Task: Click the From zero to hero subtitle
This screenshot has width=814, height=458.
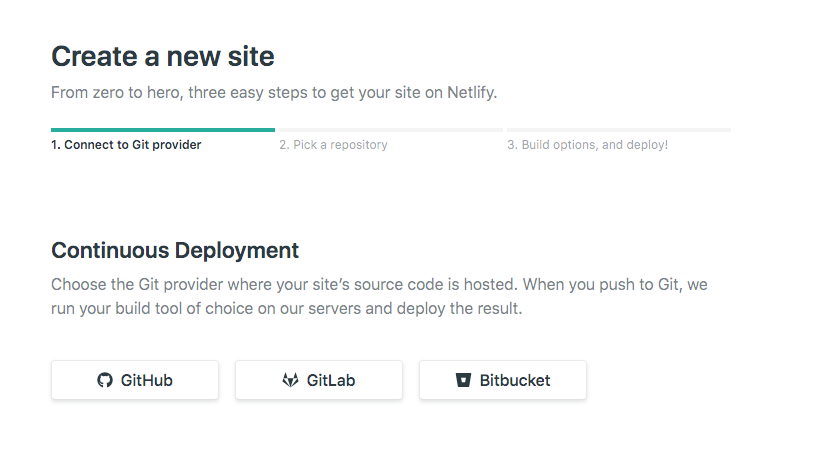Action: coord(274,92)
